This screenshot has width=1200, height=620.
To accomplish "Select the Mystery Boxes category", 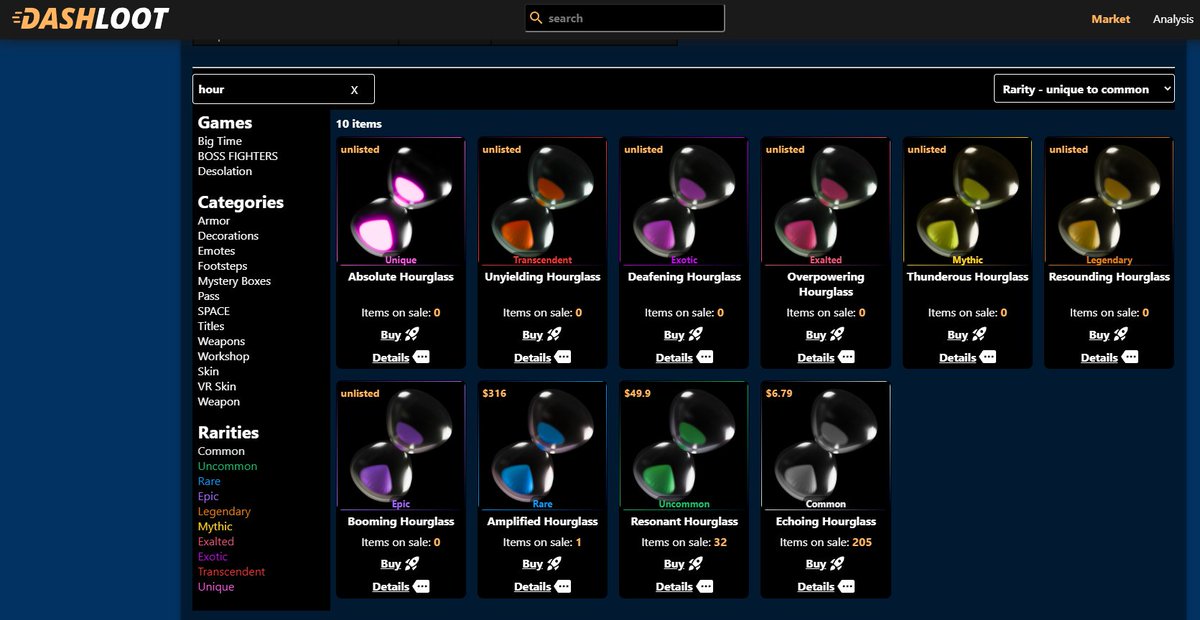I will (x=234, y=281).
